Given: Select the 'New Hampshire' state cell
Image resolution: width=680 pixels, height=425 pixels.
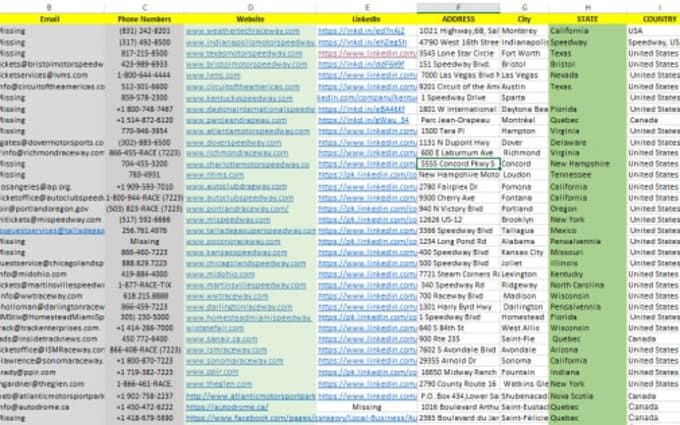Looking at the screenshot, I should (x=588, y=164).
